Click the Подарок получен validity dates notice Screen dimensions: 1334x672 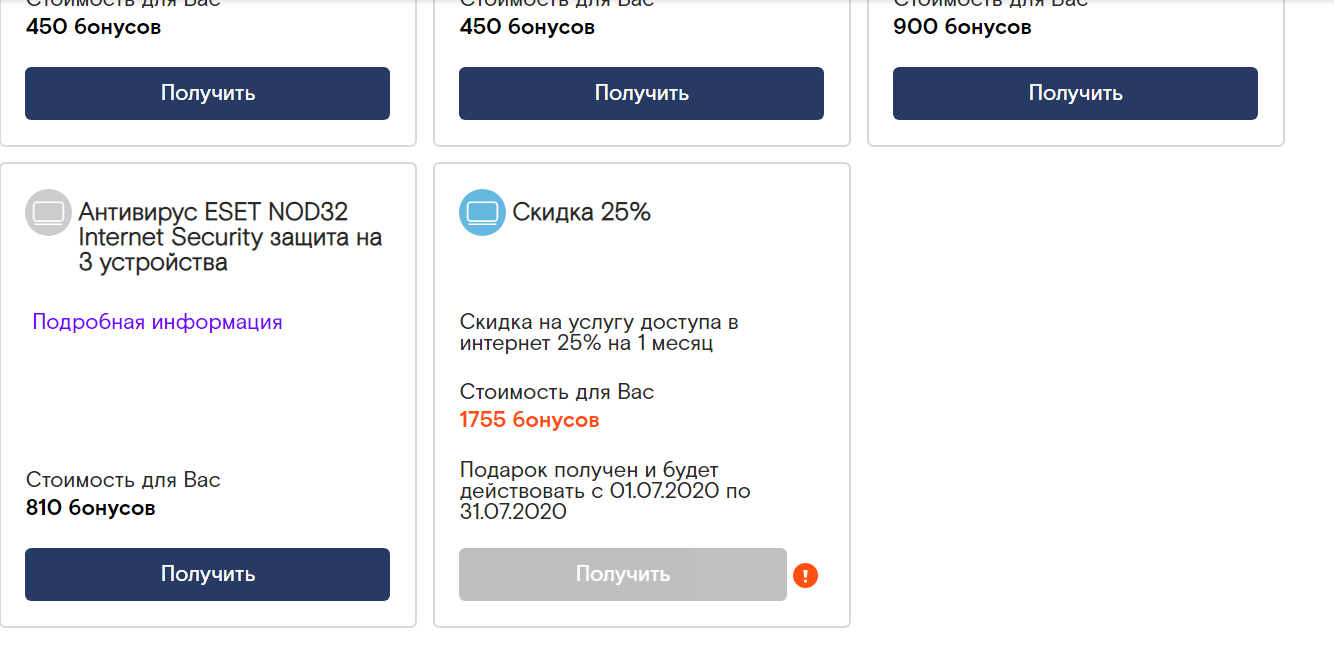coord(605,491)
